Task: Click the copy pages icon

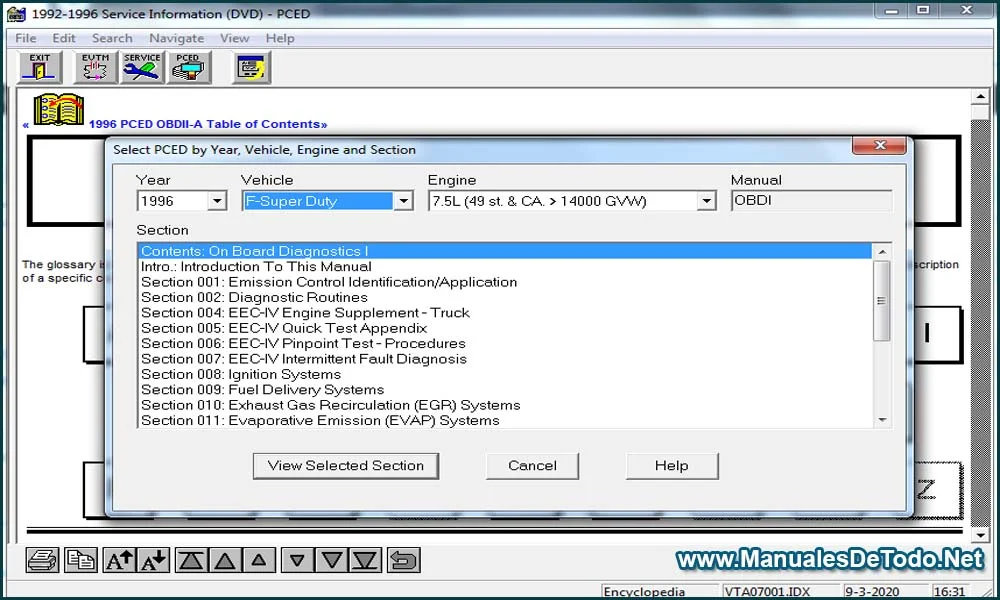Action: click(x=80, y=560)
